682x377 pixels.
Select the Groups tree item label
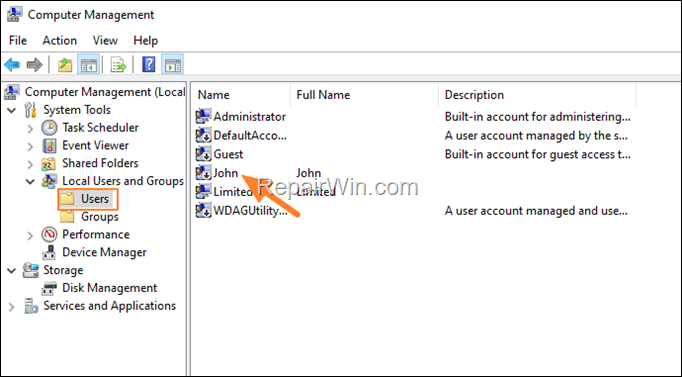100,217
